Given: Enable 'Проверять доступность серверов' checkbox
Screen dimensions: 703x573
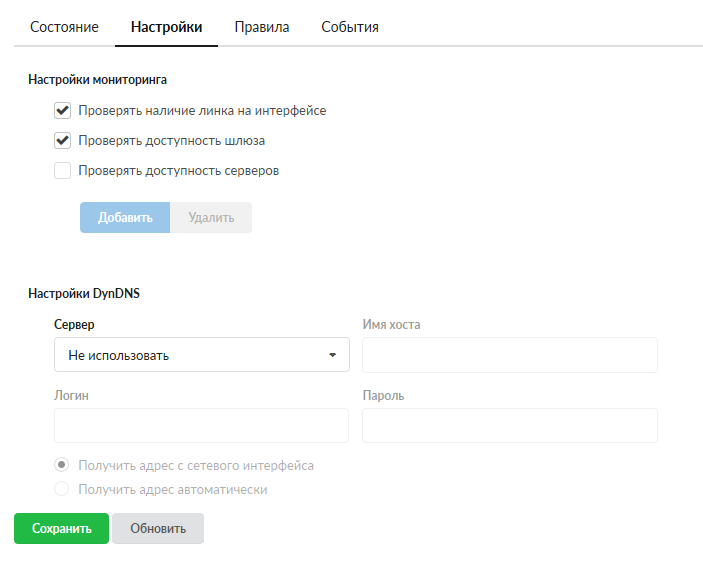Looking at the screenshot, I should (62, 171).
